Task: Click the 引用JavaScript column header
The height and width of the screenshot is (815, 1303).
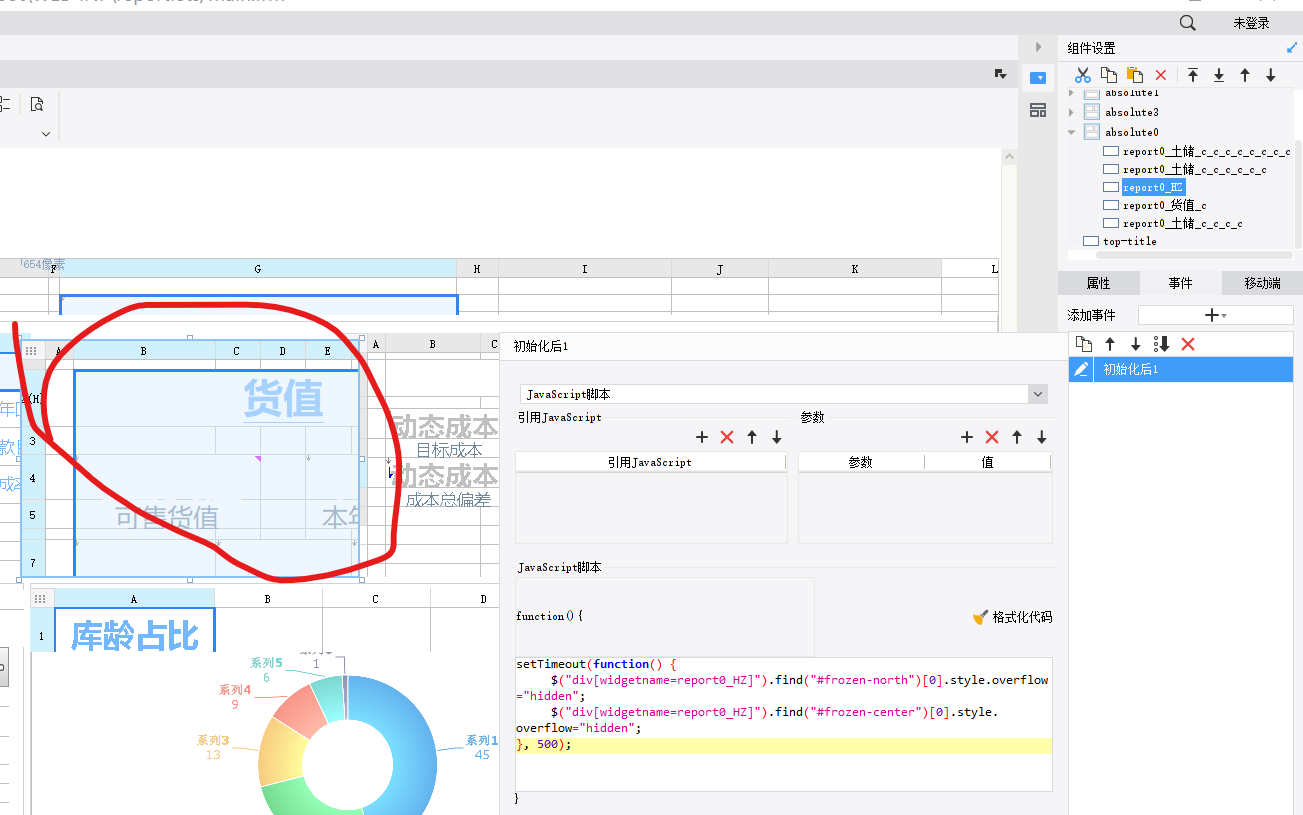Action: 650,462
